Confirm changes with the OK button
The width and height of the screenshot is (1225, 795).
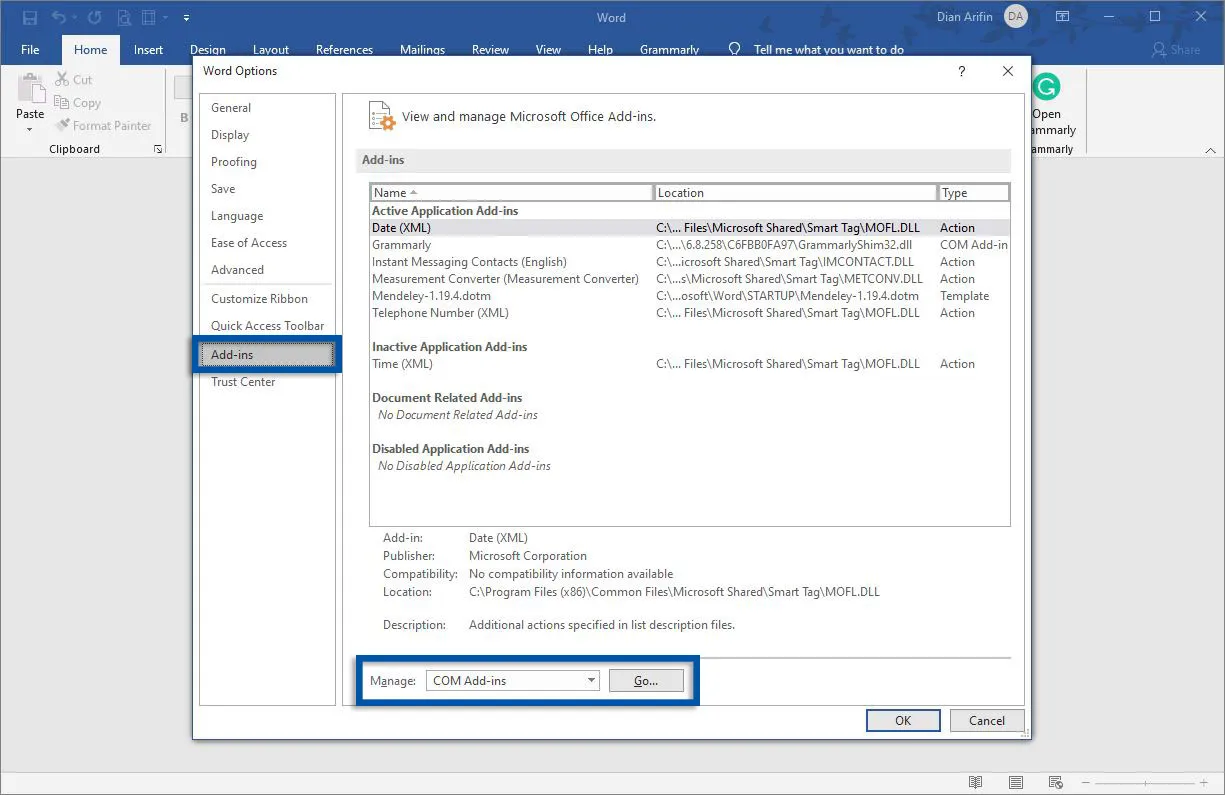point(902,720)
